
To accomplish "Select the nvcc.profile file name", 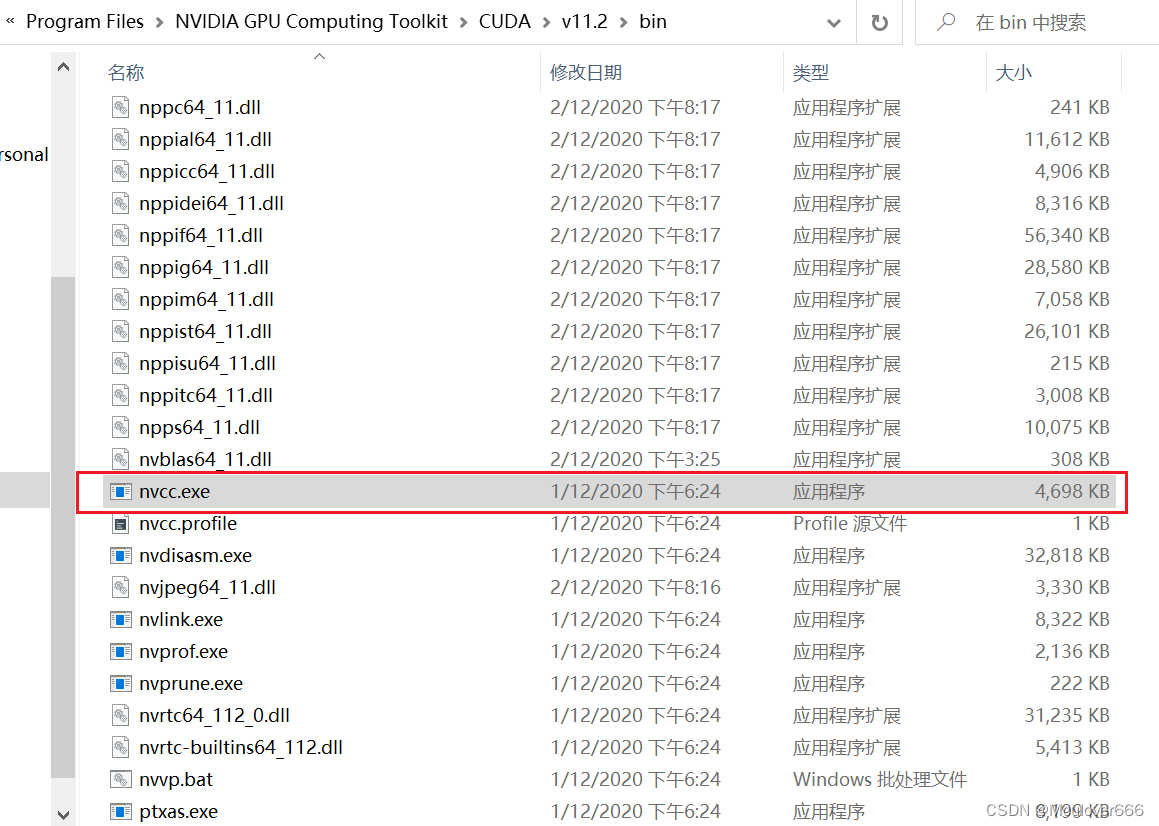I will pyautogui.click(x=188, y=524).
